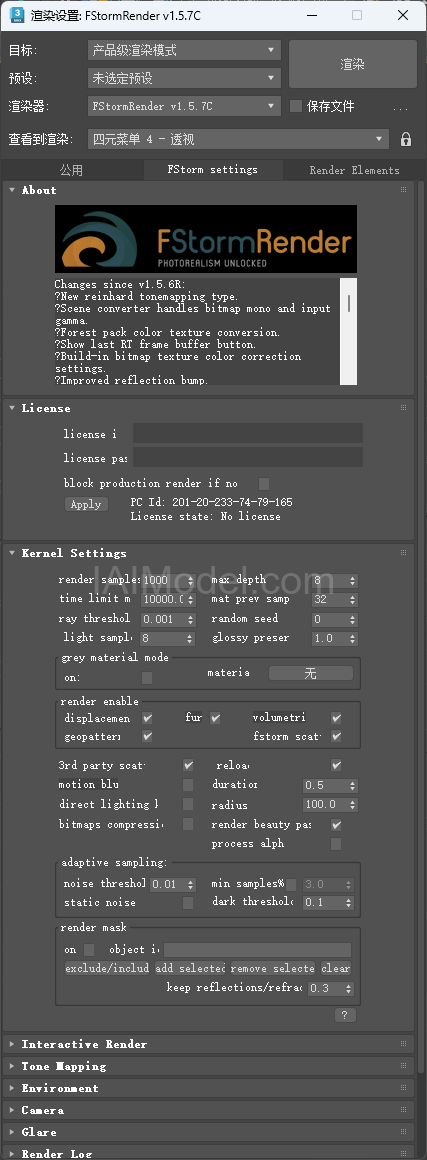Click the question mark help button
Viewport: 427px width, 1160px height.
pyautogui.click(x=345, y=1015)
